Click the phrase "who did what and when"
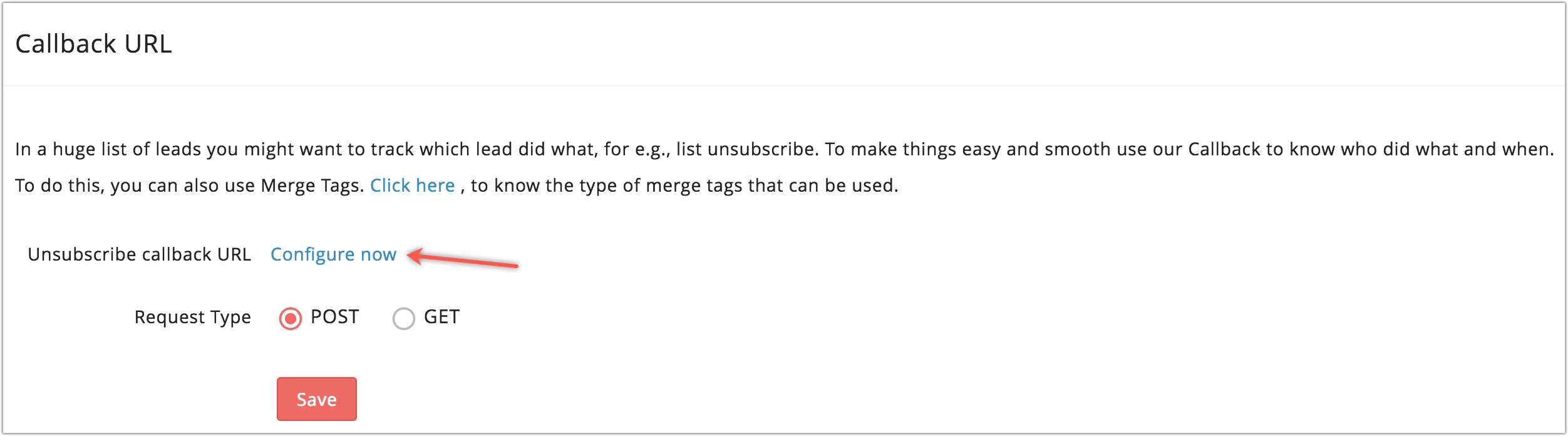The height and width of the screenshot is (436, 1568). point(1447,149)
